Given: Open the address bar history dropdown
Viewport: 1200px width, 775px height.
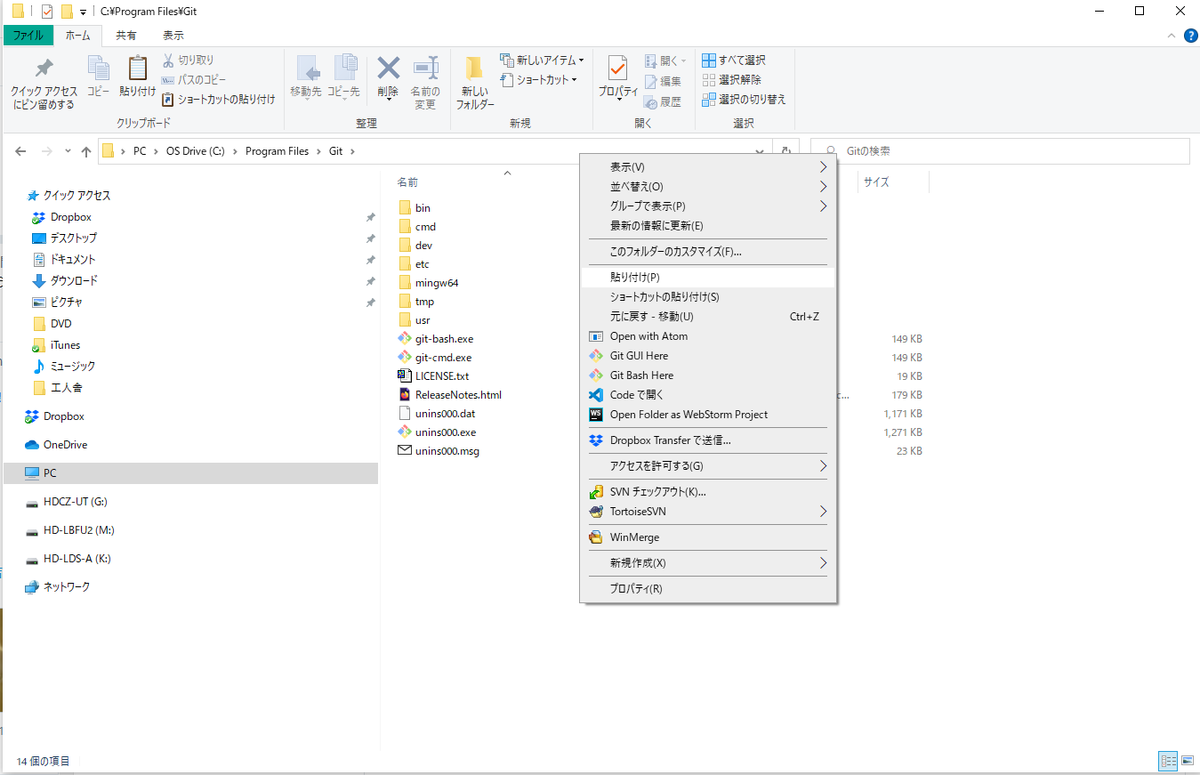Looking at the screenshot, I should (x=762, y=151).
